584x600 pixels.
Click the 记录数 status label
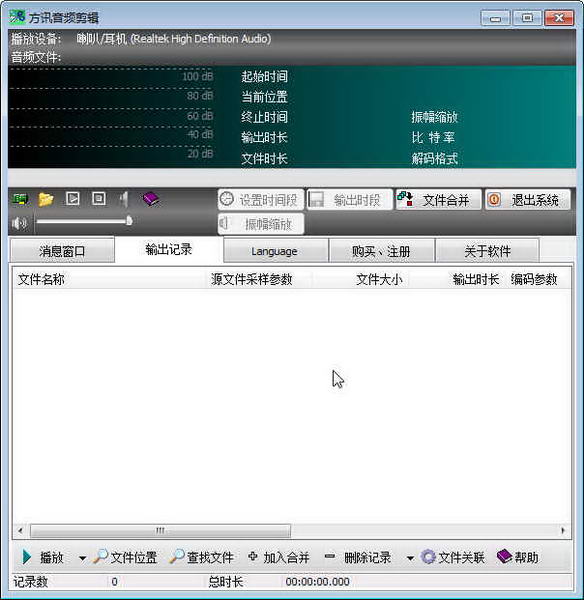(x=31, y=582)
